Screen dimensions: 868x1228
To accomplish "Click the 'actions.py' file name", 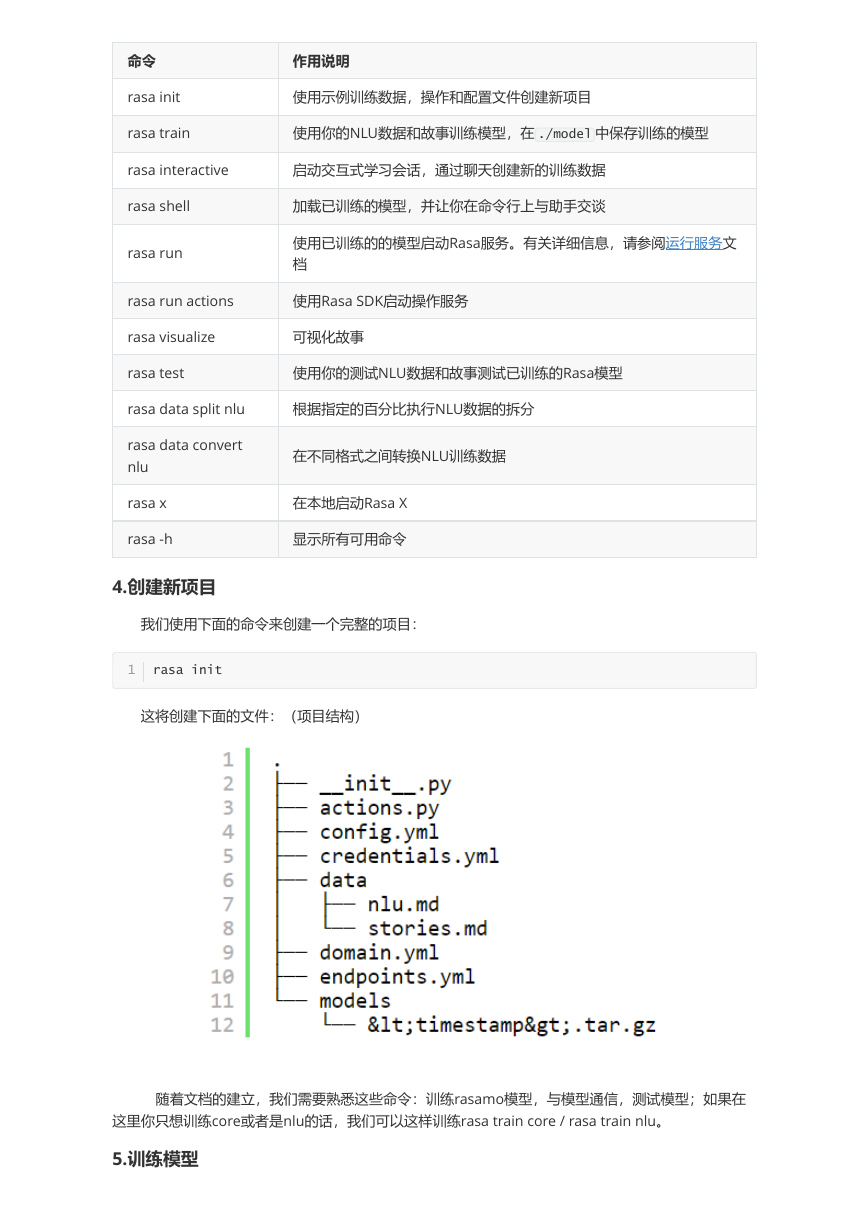I will pyautogui.click(x=379, y=808).
